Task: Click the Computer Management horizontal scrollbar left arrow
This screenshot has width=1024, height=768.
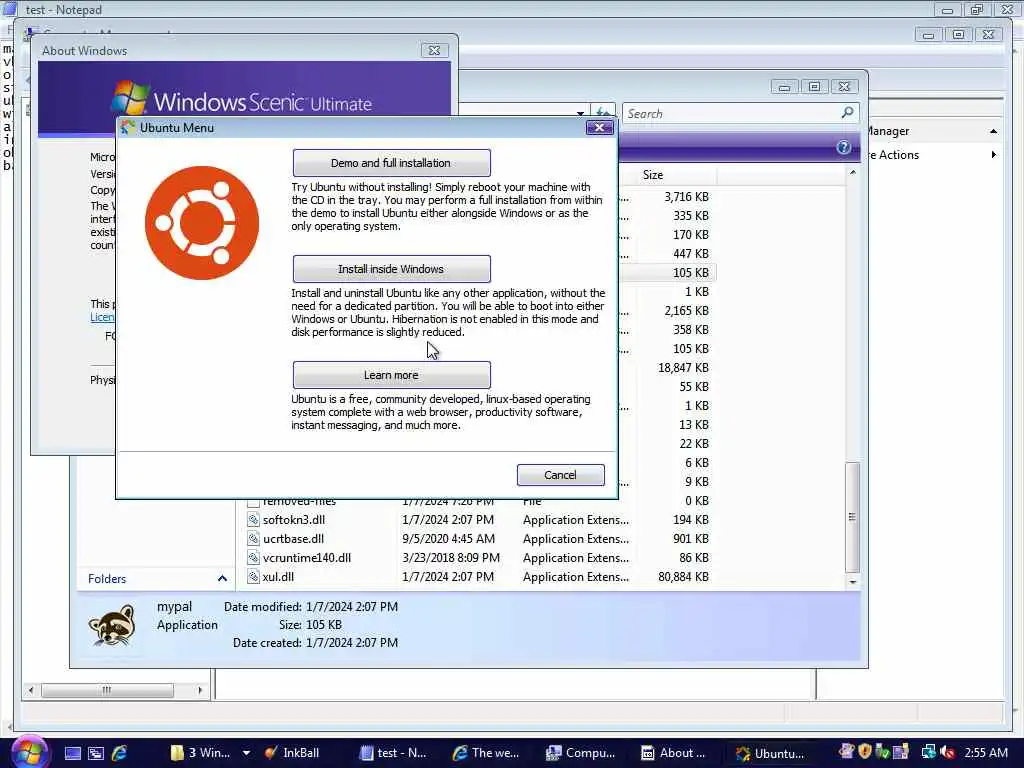Action: click(31, 690)
